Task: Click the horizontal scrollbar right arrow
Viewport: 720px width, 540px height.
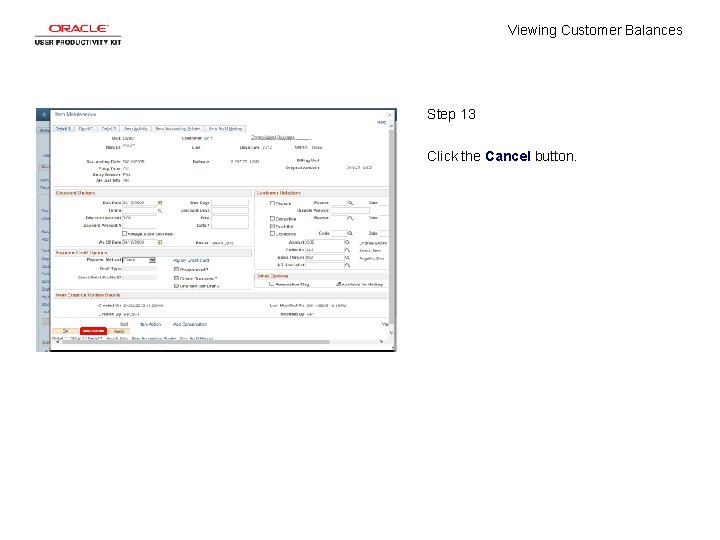Action: tap(381, 342)
